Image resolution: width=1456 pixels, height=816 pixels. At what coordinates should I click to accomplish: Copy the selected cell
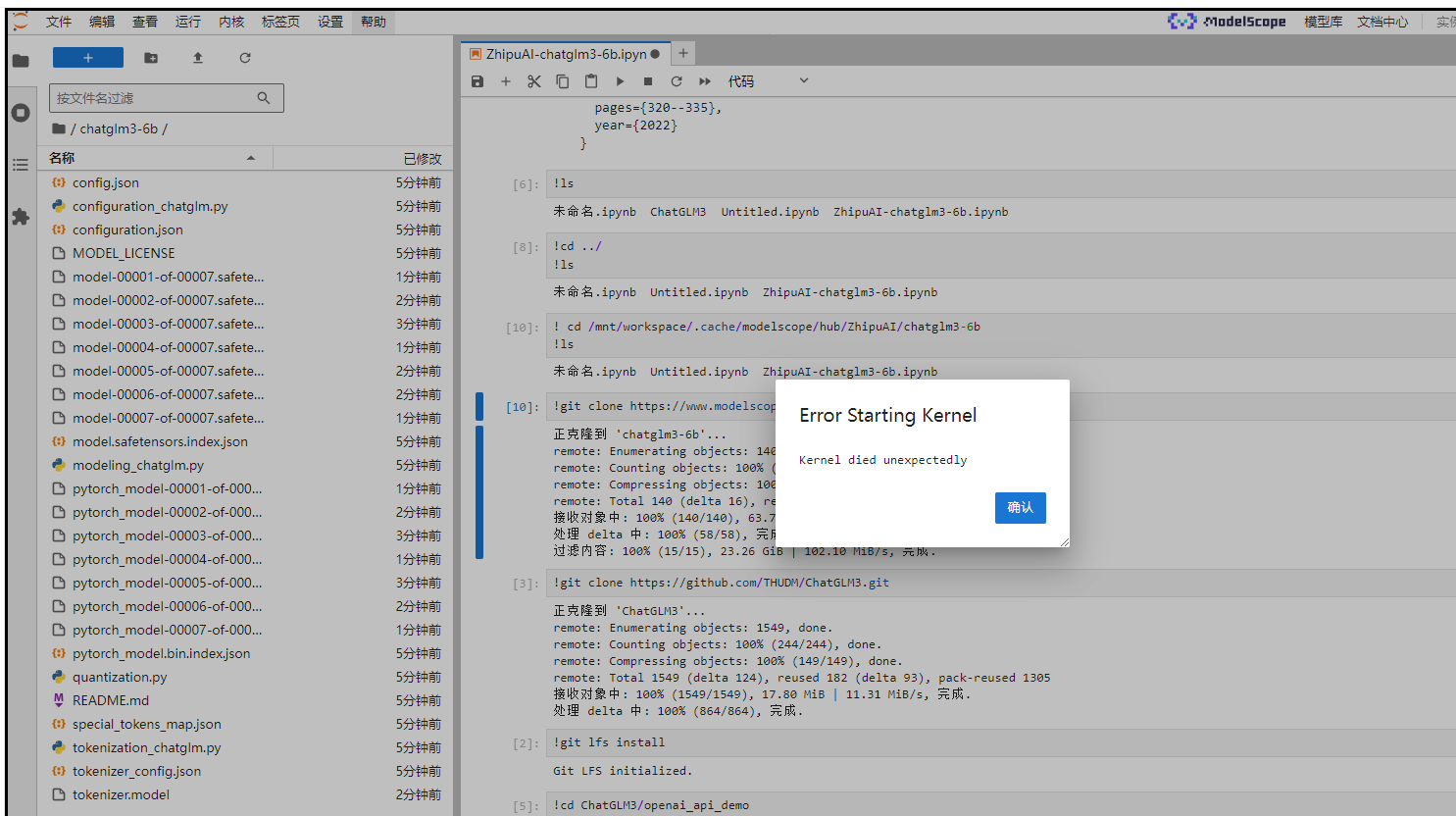(x=563, y=81)
